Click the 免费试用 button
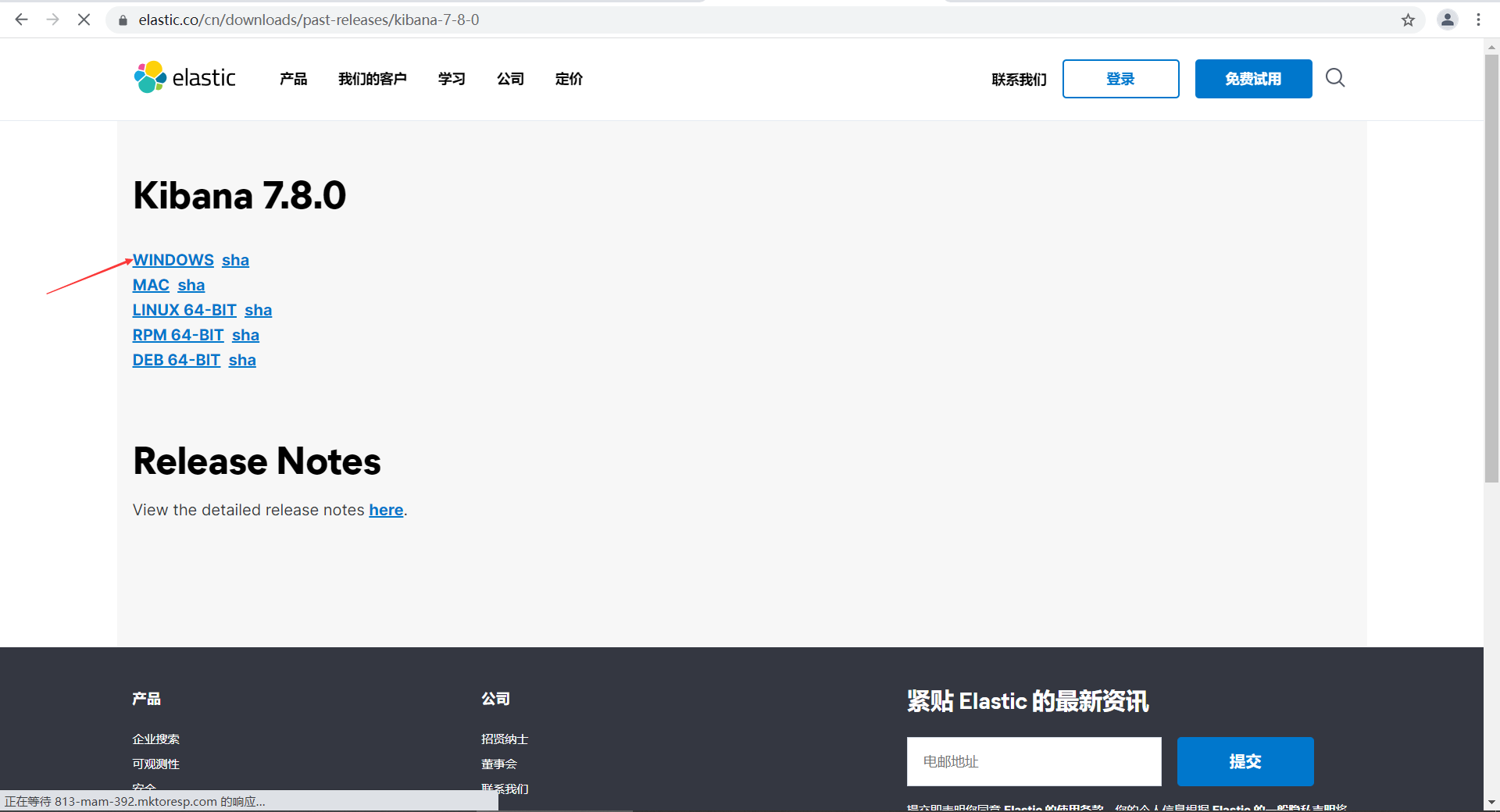This screenshot has height=812, width=1500. (x=1253, y=79)
